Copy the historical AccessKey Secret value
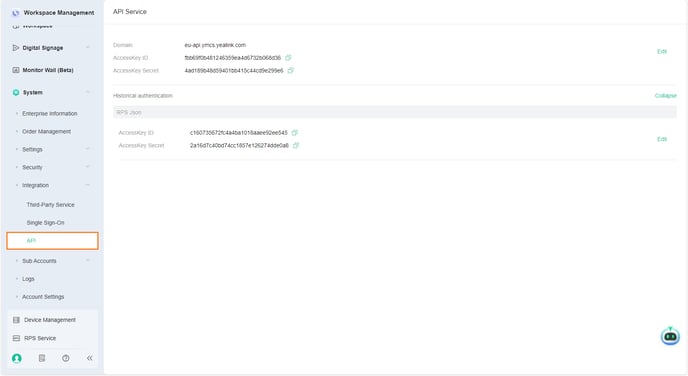 296,145
